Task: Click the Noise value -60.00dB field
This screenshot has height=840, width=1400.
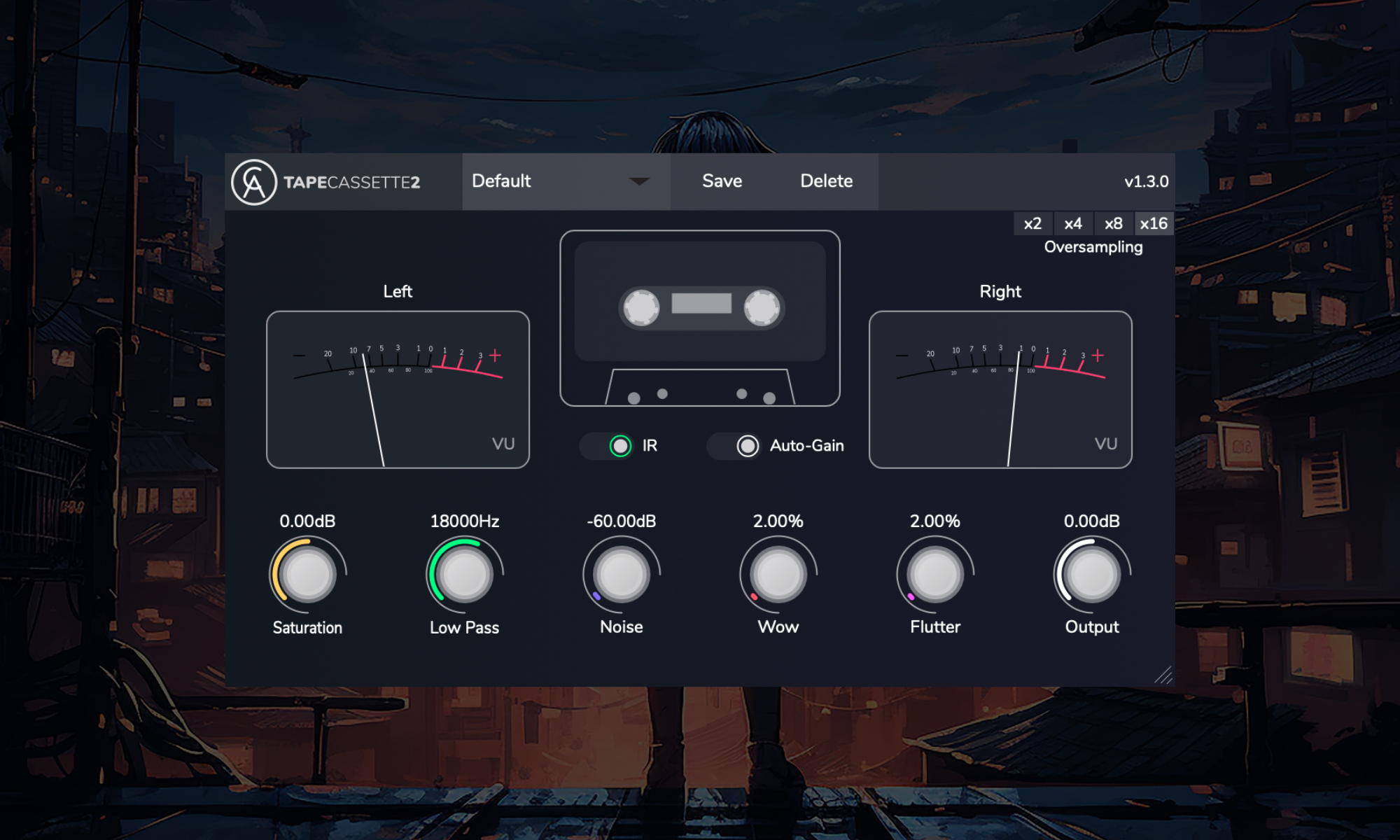Action: 621,521
